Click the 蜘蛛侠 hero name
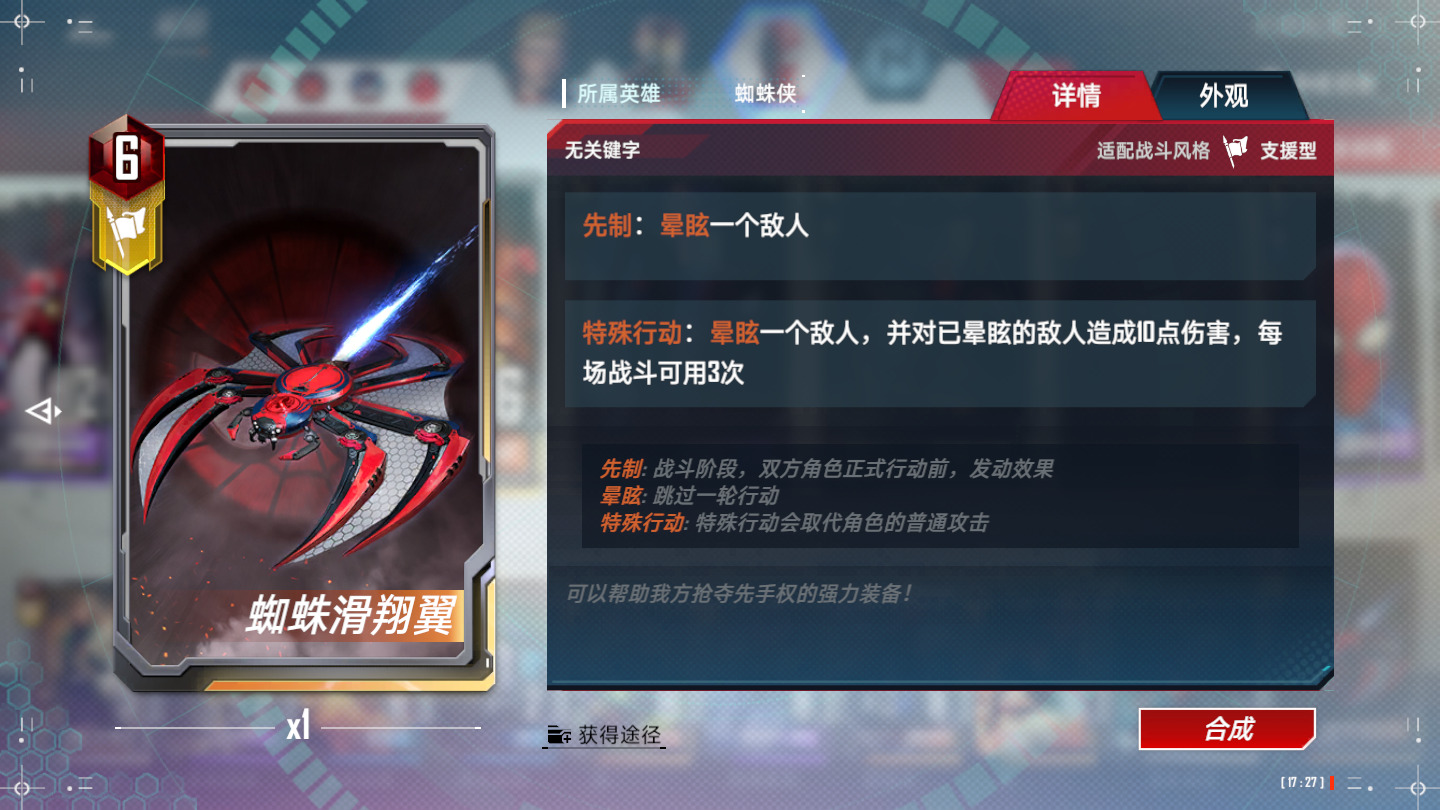 pos(766,94)
